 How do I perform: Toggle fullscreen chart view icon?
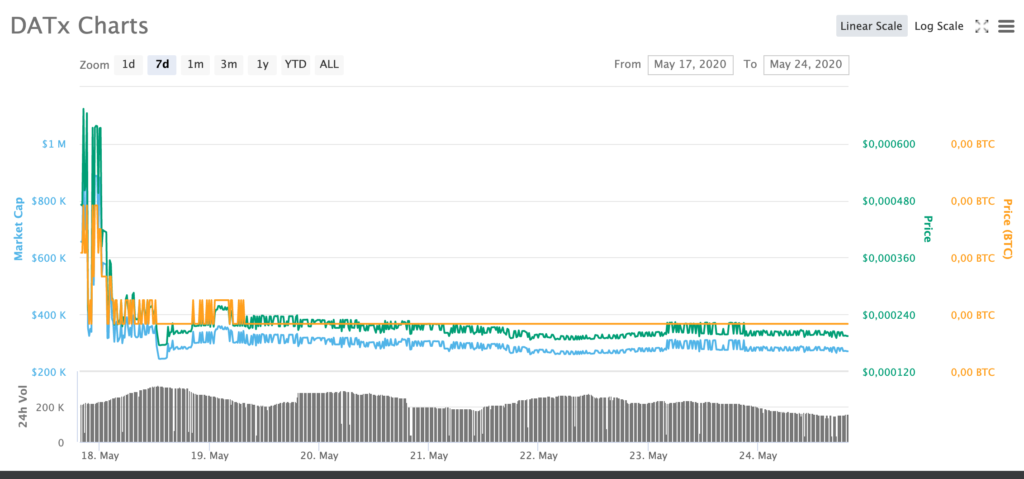982,26
